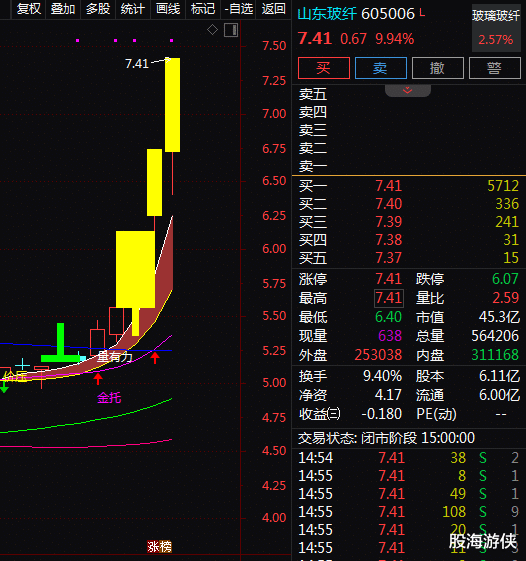Click 返回 to go back
Screen dimensions: 526x561
273,9
